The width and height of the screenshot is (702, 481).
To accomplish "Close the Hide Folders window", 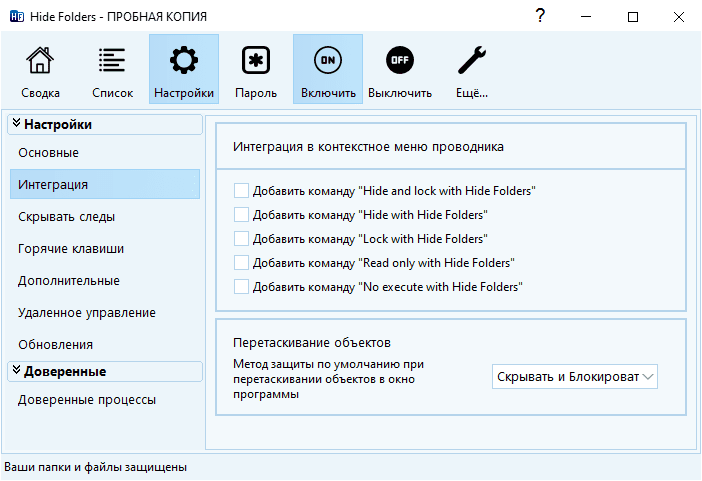I will (x=679, y=17).
